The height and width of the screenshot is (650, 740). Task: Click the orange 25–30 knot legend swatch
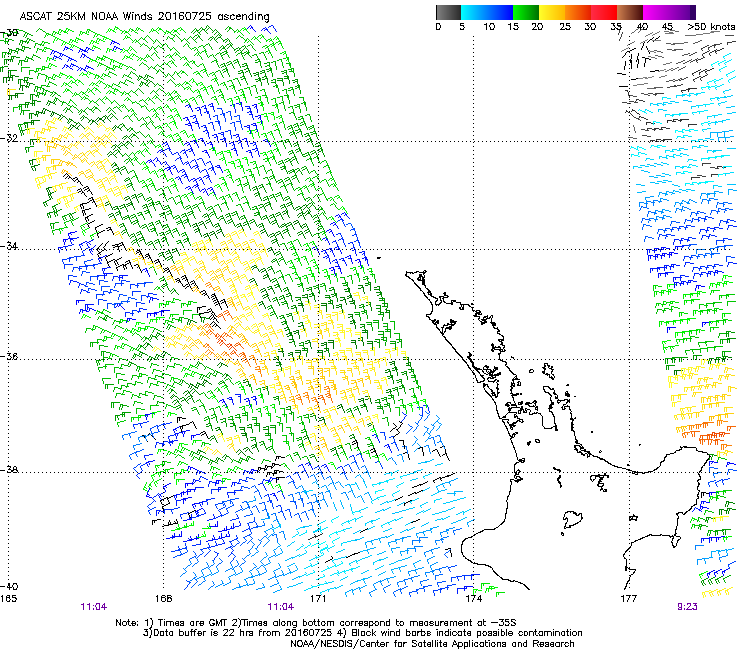click(x=578, y=12)
